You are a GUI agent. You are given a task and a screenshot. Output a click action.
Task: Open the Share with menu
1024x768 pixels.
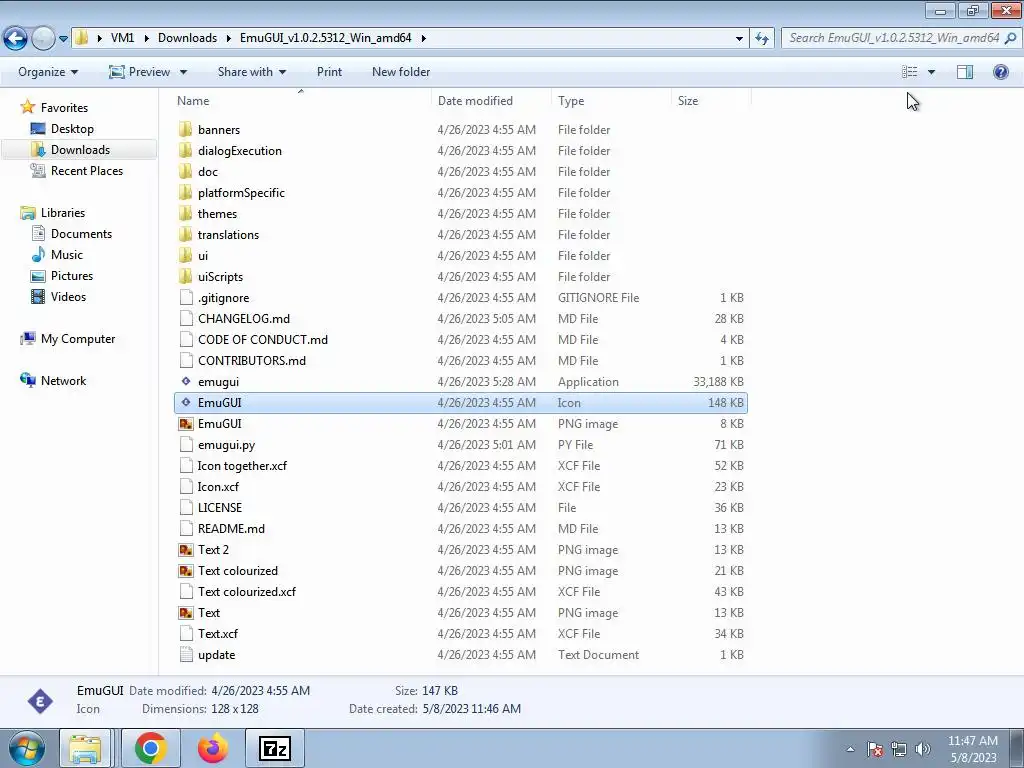(x=251, y=72)
